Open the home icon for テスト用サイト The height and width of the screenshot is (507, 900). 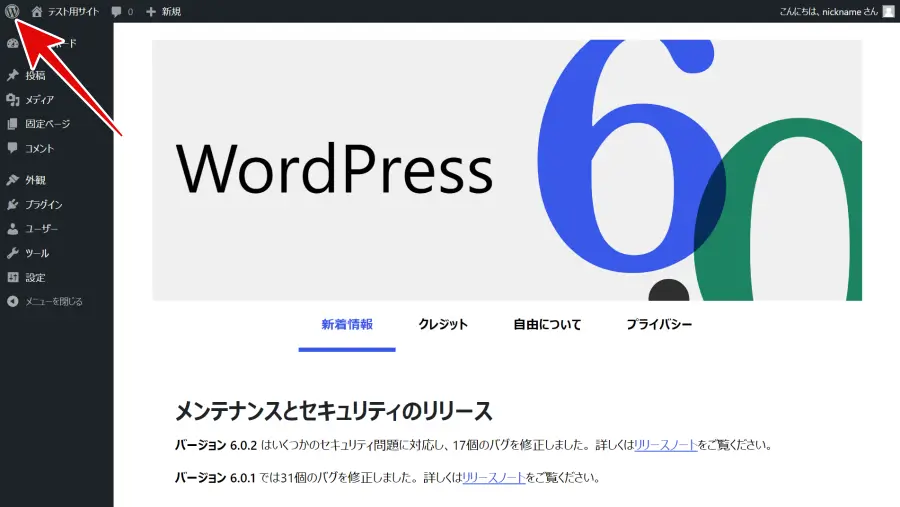coord(37,11)
